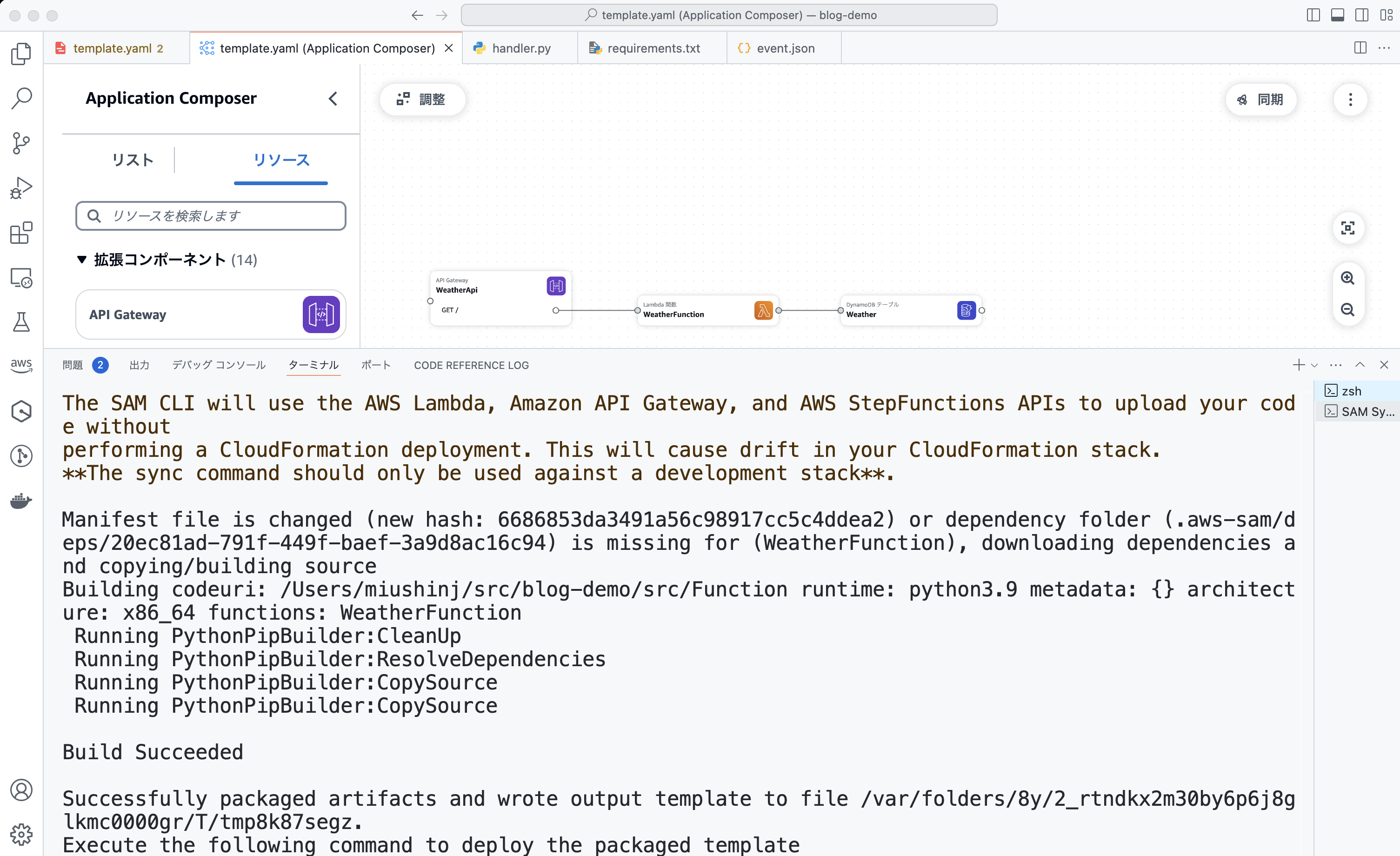Click the 同期 sync button

pos(1261,100)
